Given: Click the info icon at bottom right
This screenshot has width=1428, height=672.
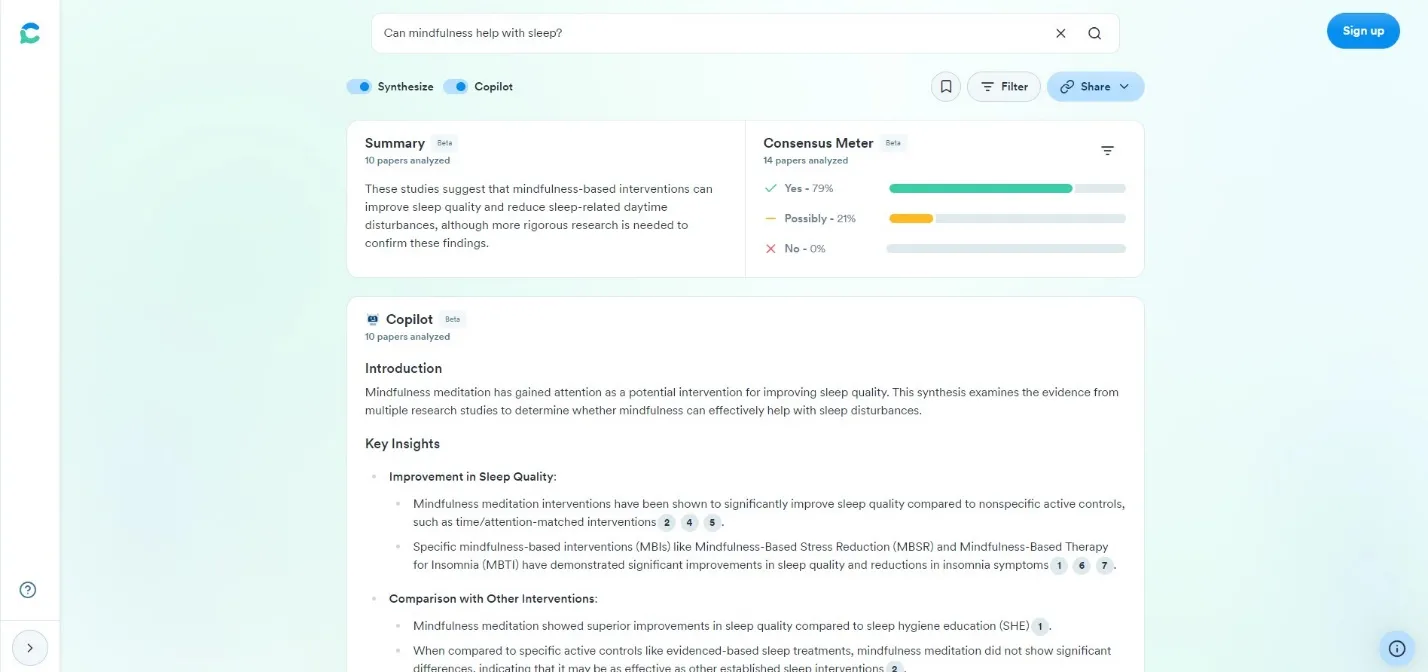Looking at the screenshot, I should coord(1397,648).
